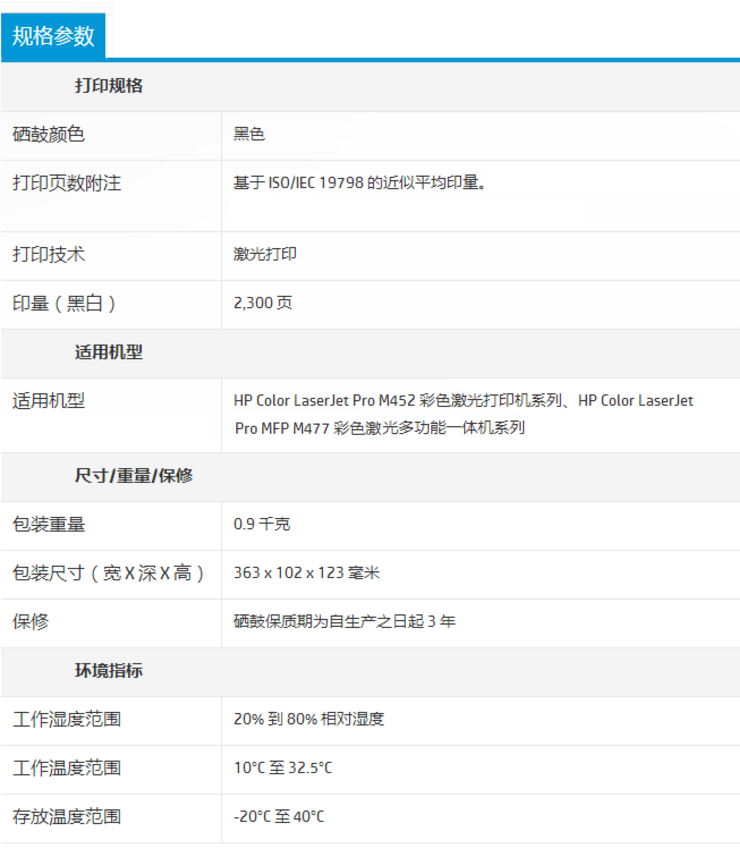740x848 pixels.
Task: Click the 硒鼓颜色 label
Action: 49,134
